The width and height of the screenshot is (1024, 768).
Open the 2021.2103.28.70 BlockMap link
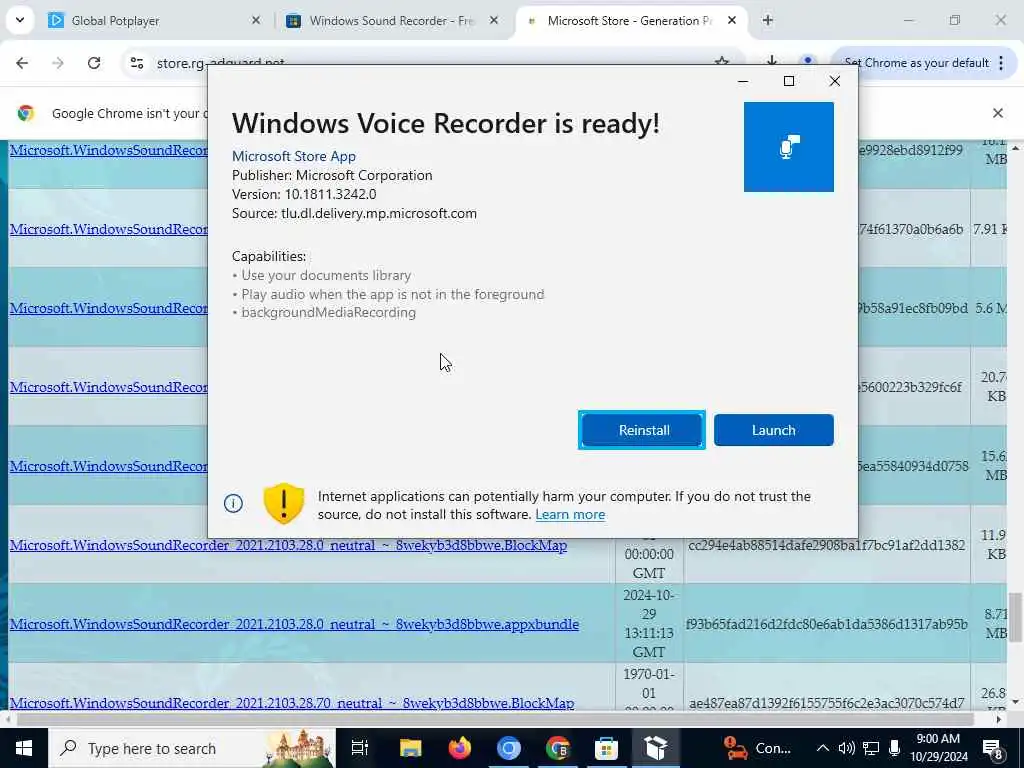[x=292, y=703]
